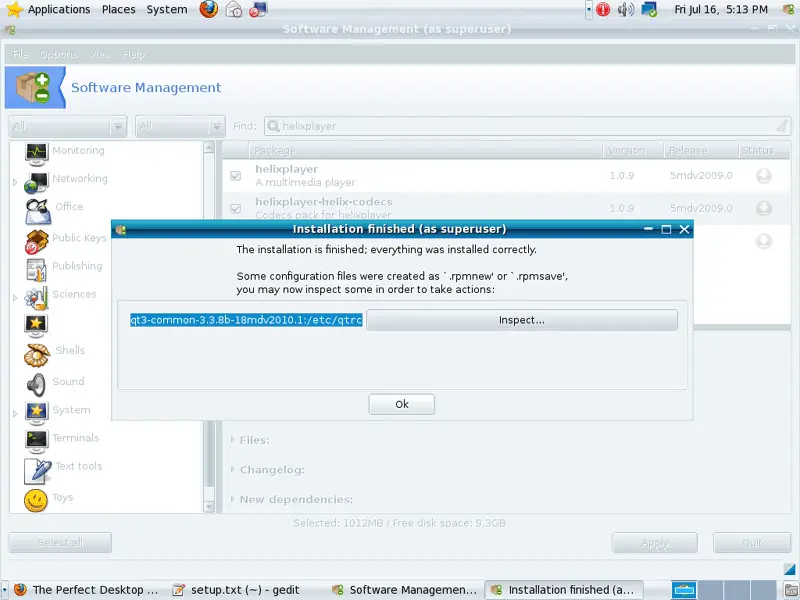Image resolution: width=800 pixels, height=600 pixels.
Task: Expand the System category tree node
Action: tap(15, 413)
